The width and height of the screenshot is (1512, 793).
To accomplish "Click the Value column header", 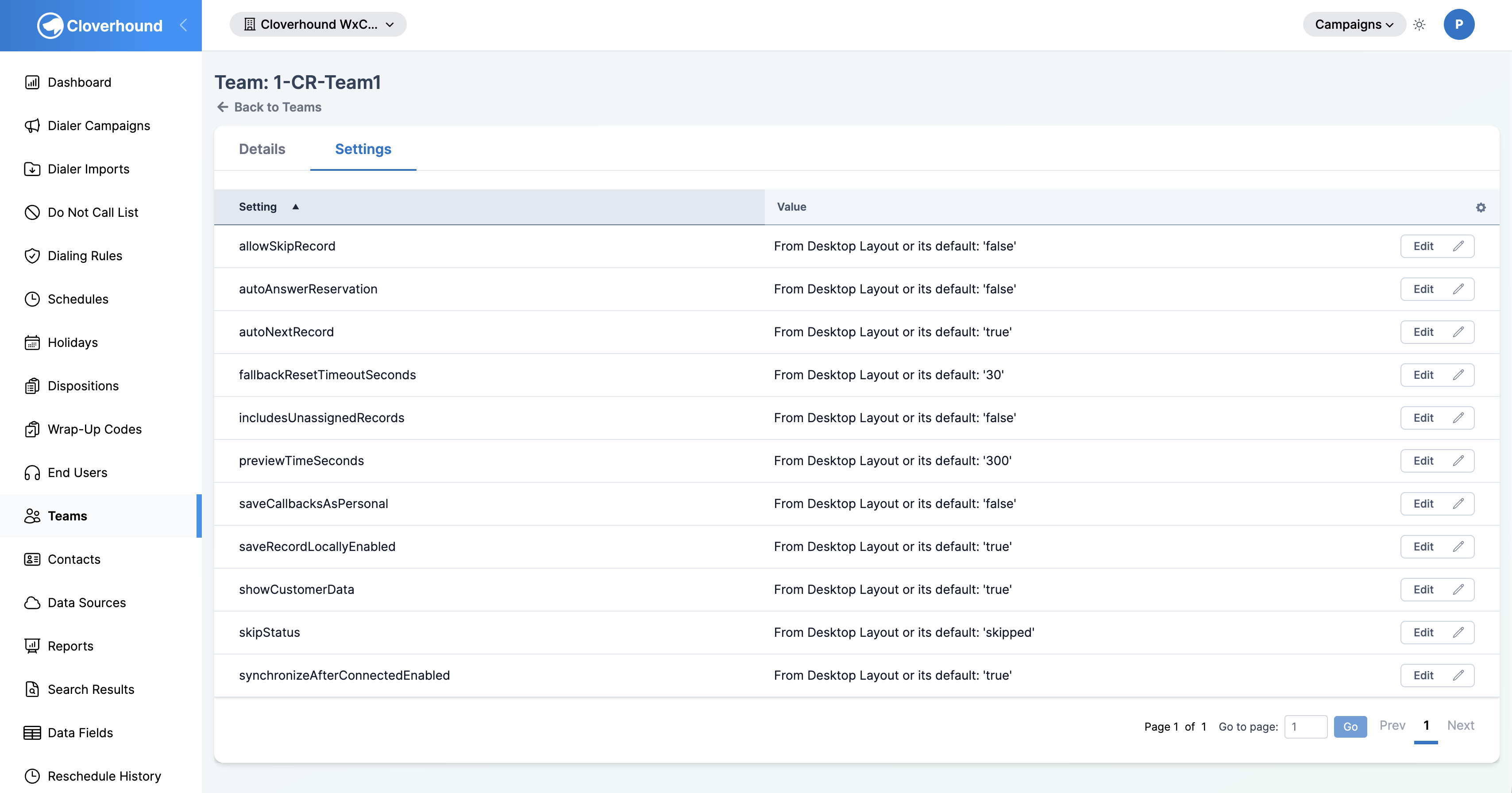I will pyautogui.click(x=791, y=207).
